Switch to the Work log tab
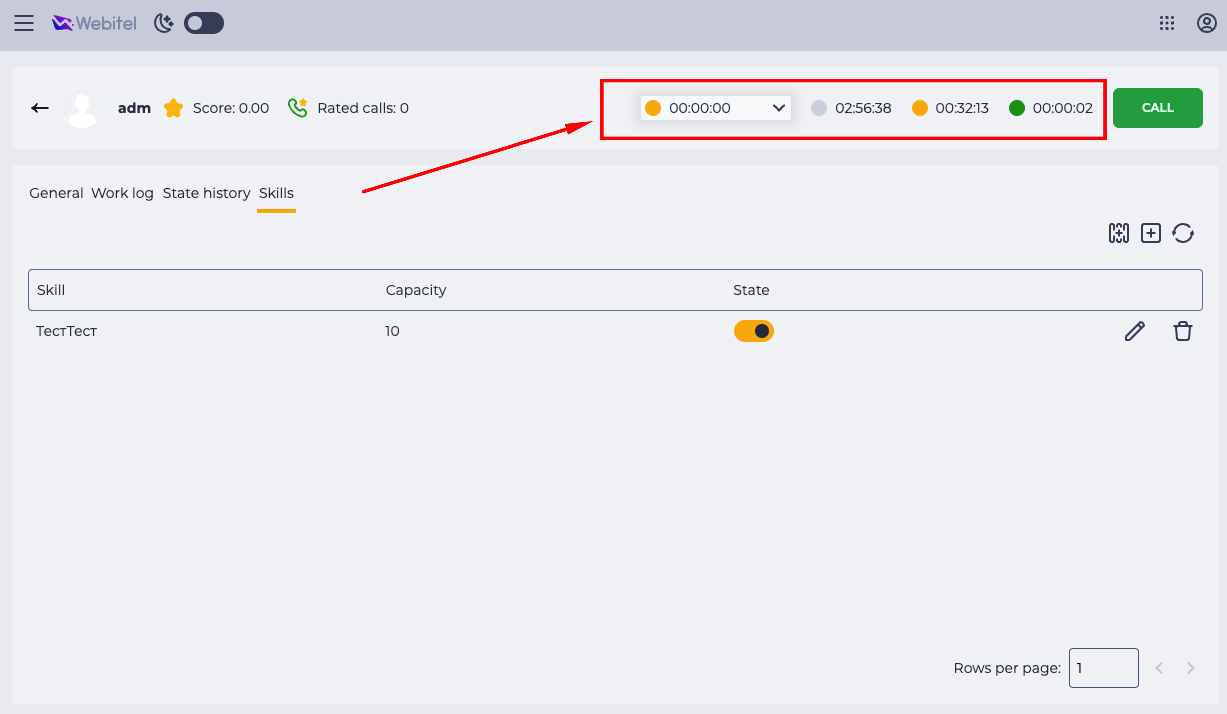The image size is (1227, 714). 122,193
